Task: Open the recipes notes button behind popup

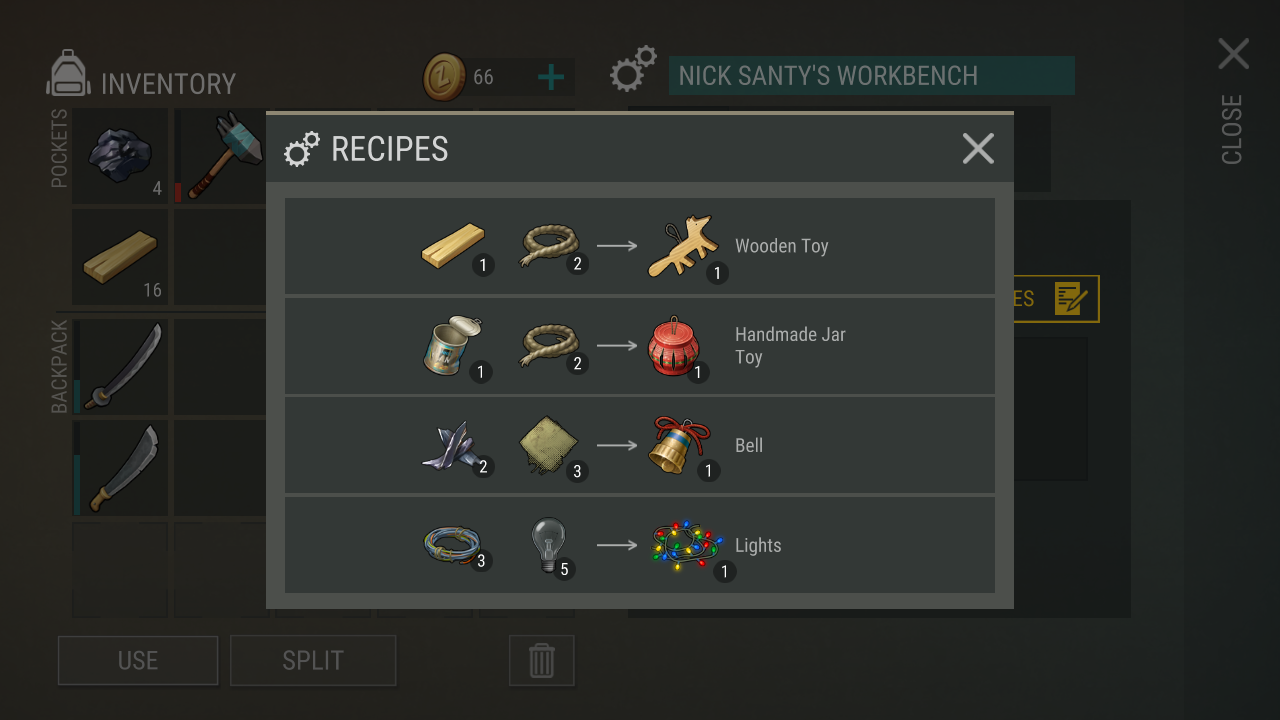Action: 1056,299
